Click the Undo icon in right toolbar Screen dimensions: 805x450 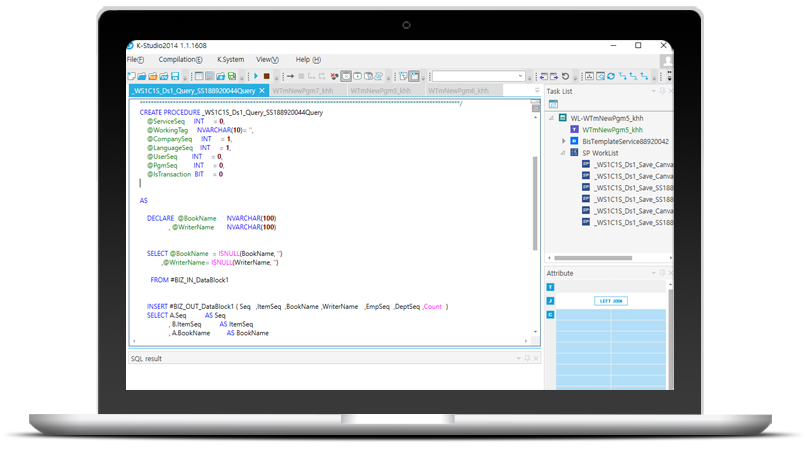(565, 76)
